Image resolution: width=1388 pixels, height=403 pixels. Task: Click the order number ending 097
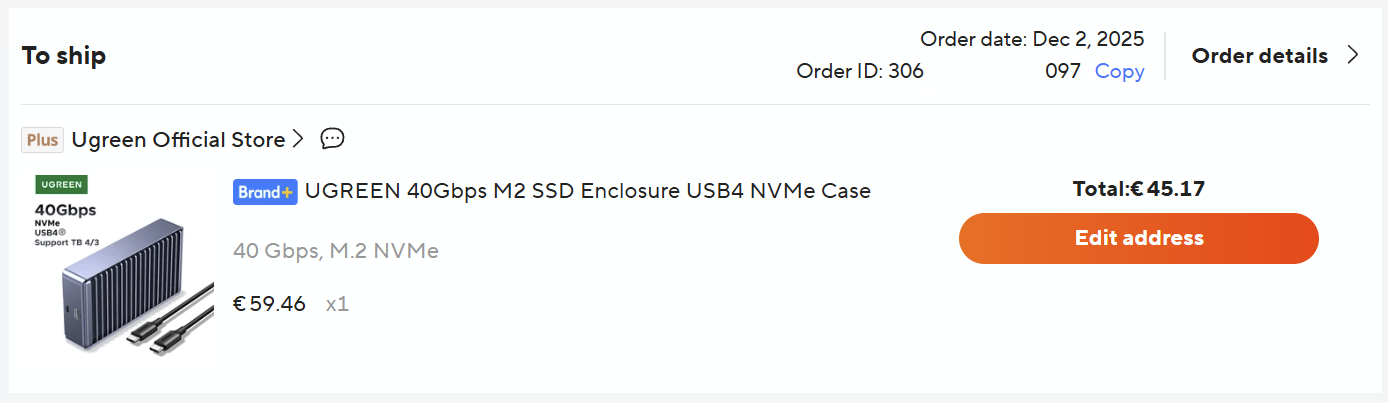point(1062,71)
